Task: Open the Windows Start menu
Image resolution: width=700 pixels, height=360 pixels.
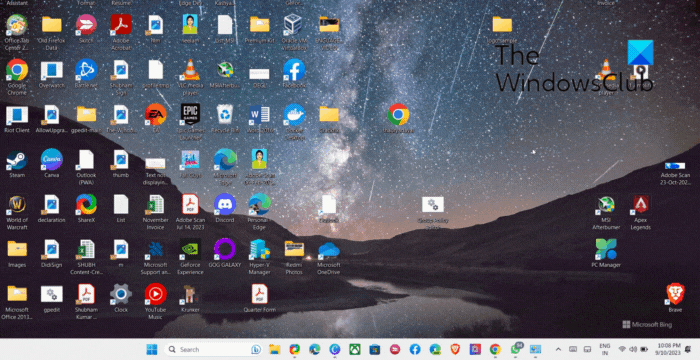Action: (152, 349)
